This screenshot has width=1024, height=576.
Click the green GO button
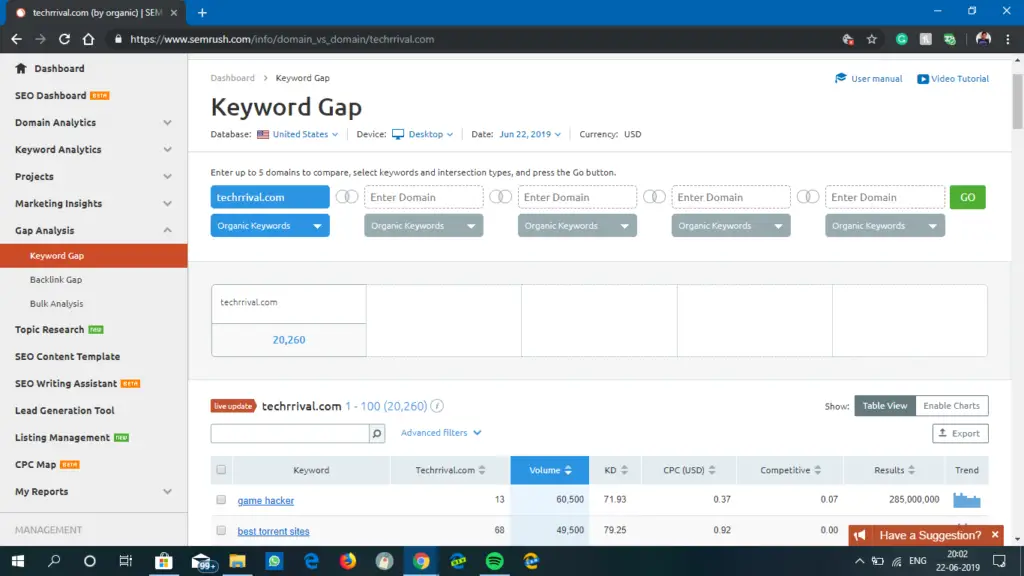click(x=967, y=197)
